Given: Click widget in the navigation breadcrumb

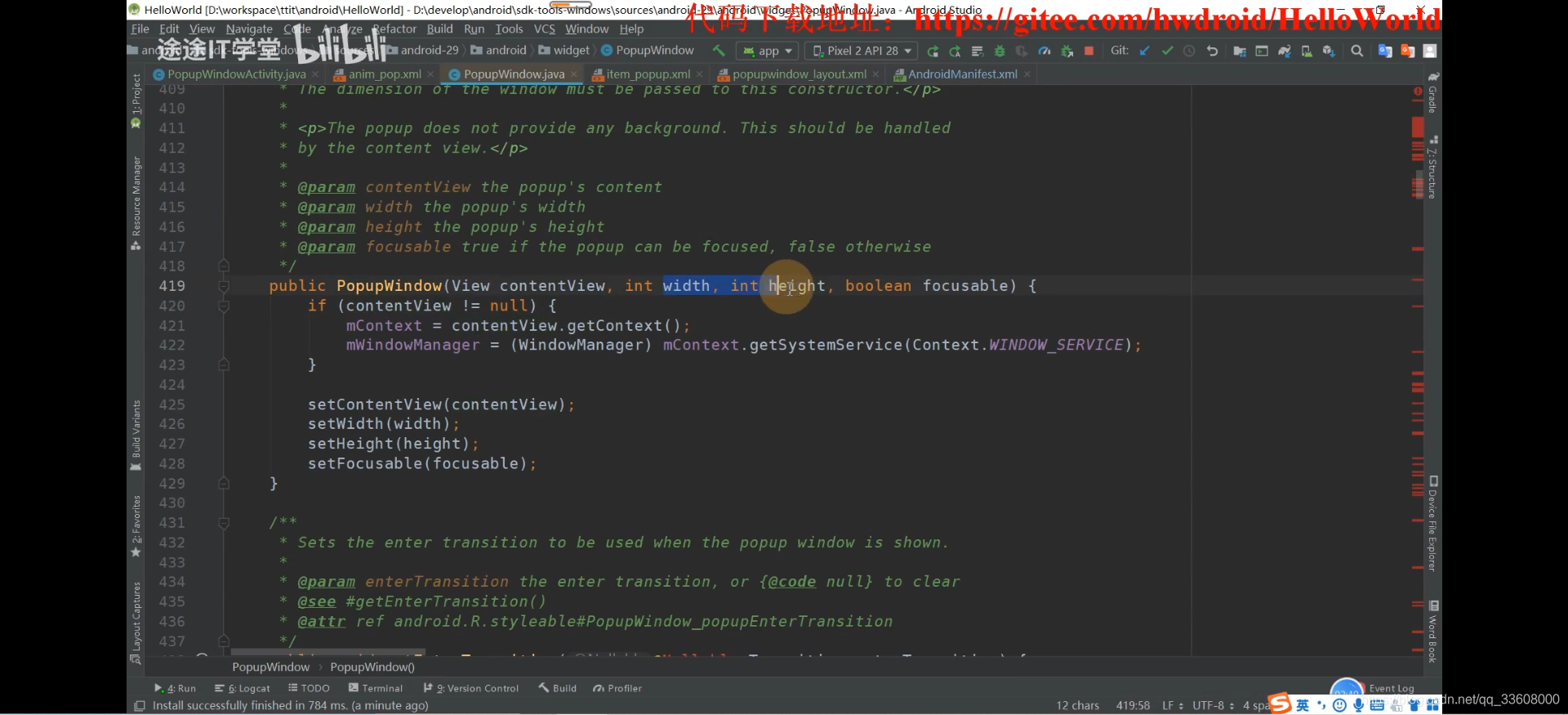Looking at the screenshot, I should point(564,51).
